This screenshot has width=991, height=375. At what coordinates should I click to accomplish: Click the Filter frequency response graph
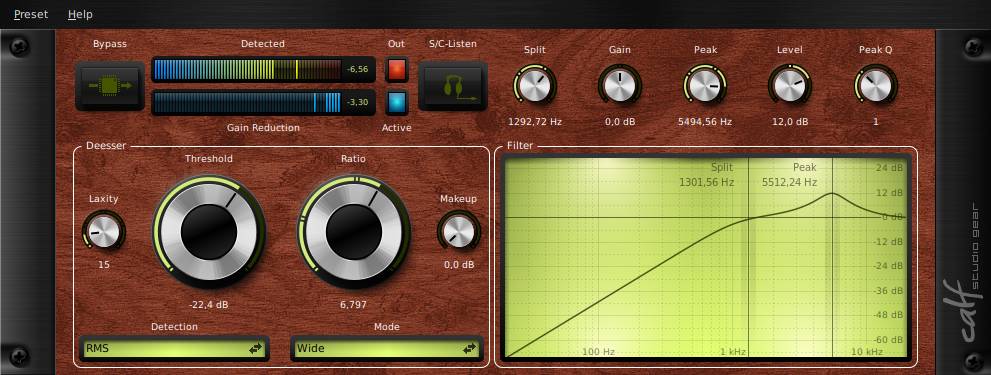point(706,257)
